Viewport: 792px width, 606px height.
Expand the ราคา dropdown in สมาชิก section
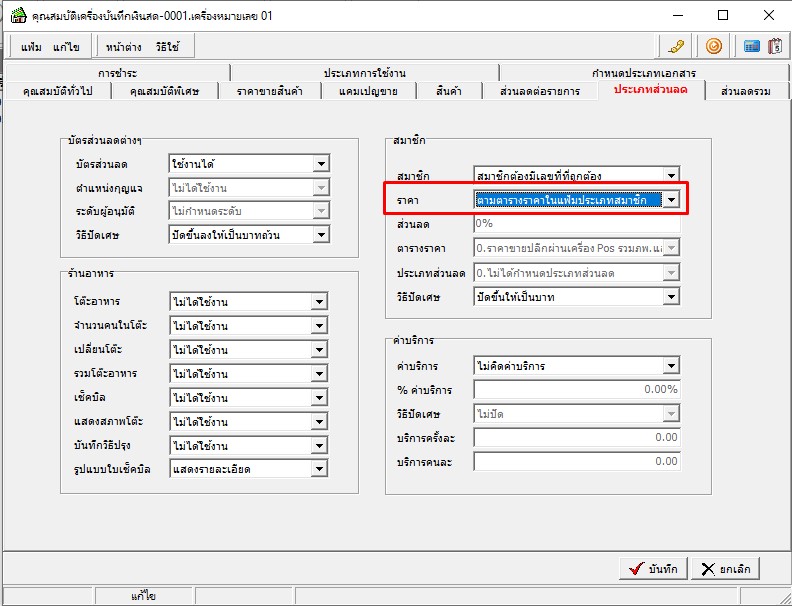[671, 200]
